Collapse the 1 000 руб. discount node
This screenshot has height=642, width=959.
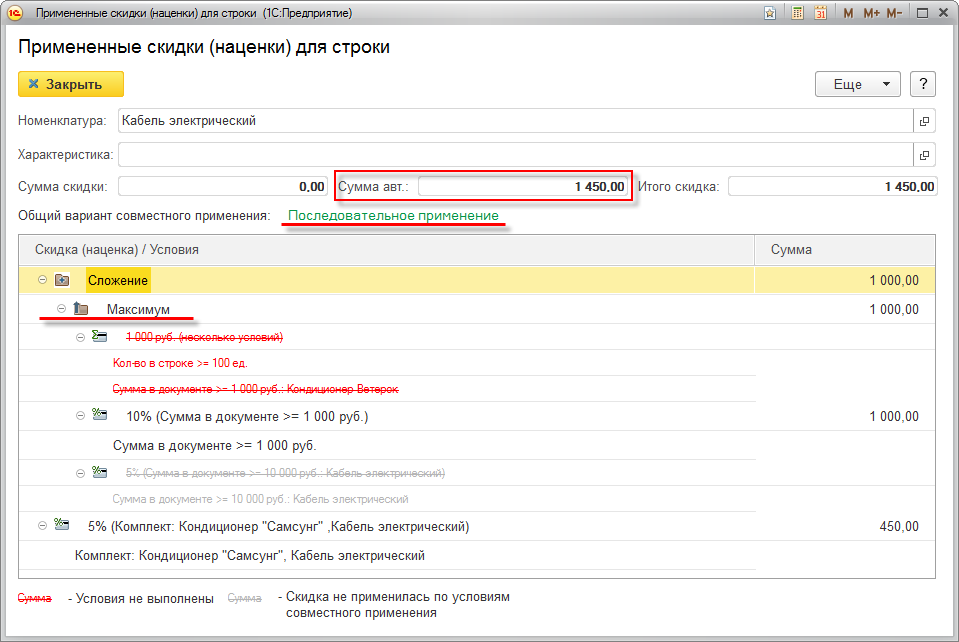coord(80,338)
